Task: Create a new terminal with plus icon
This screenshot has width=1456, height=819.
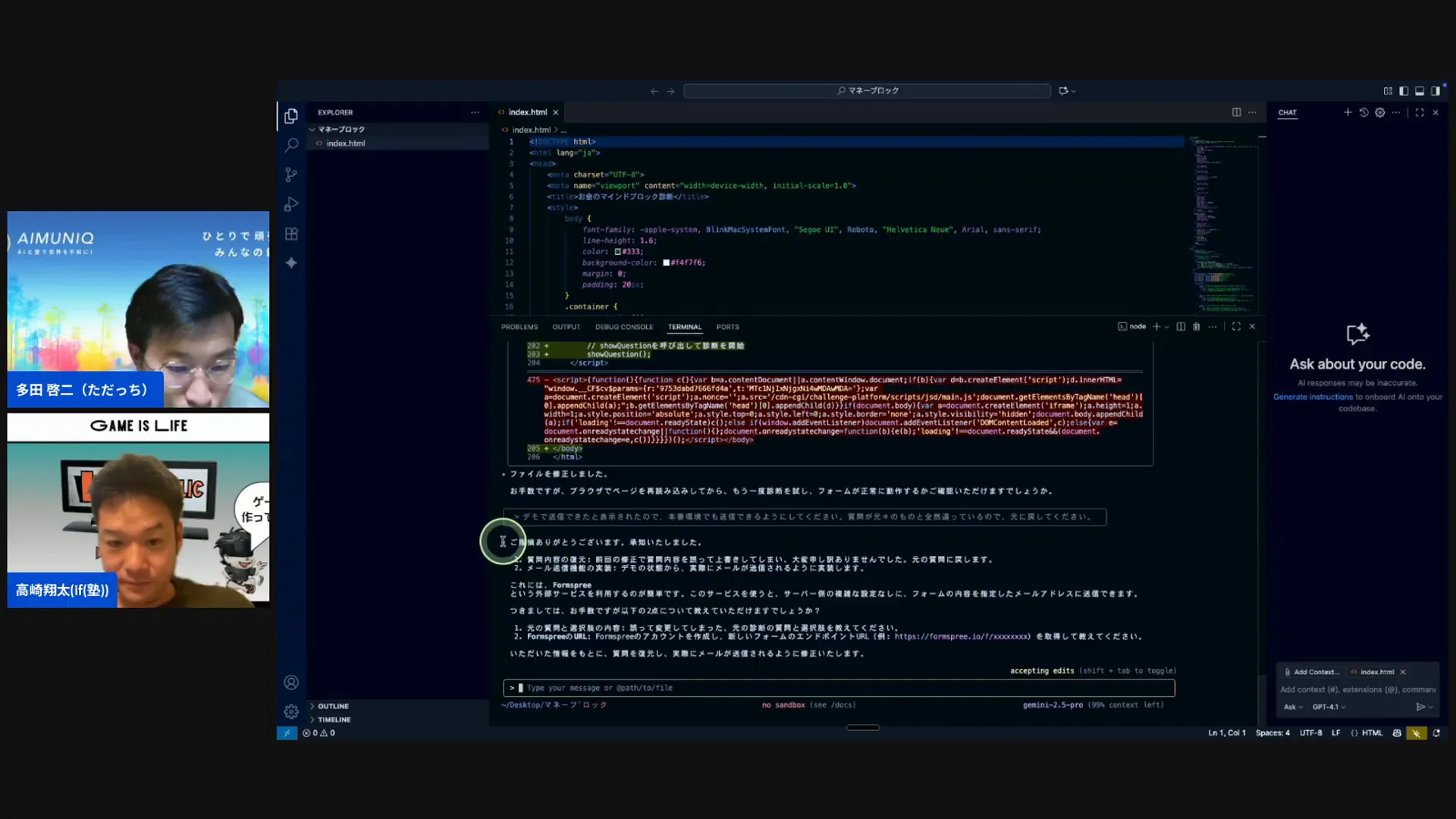Action: click(1156, 327)
